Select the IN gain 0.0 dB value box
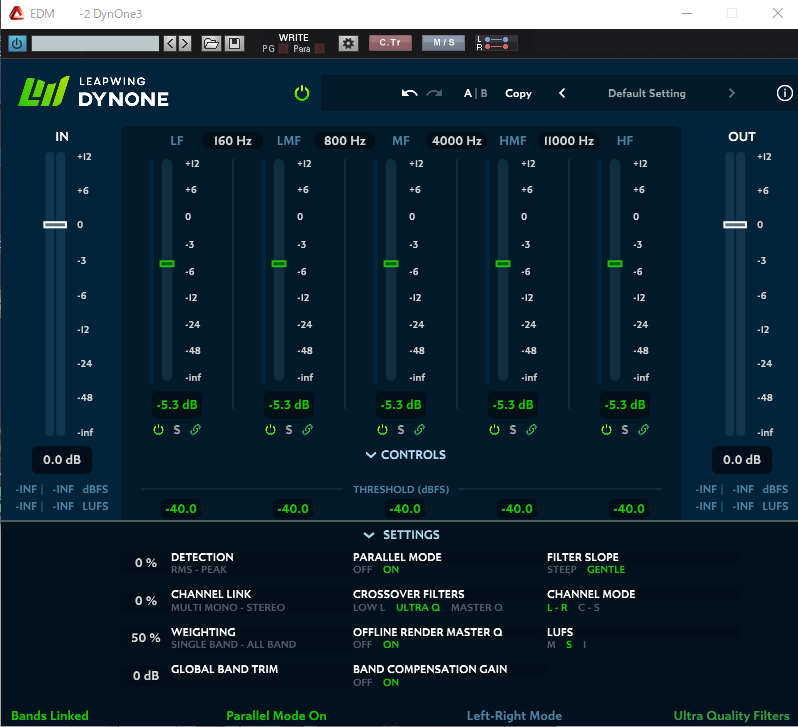798x727 pixels. pyautogui.click(x=62, y=460)
